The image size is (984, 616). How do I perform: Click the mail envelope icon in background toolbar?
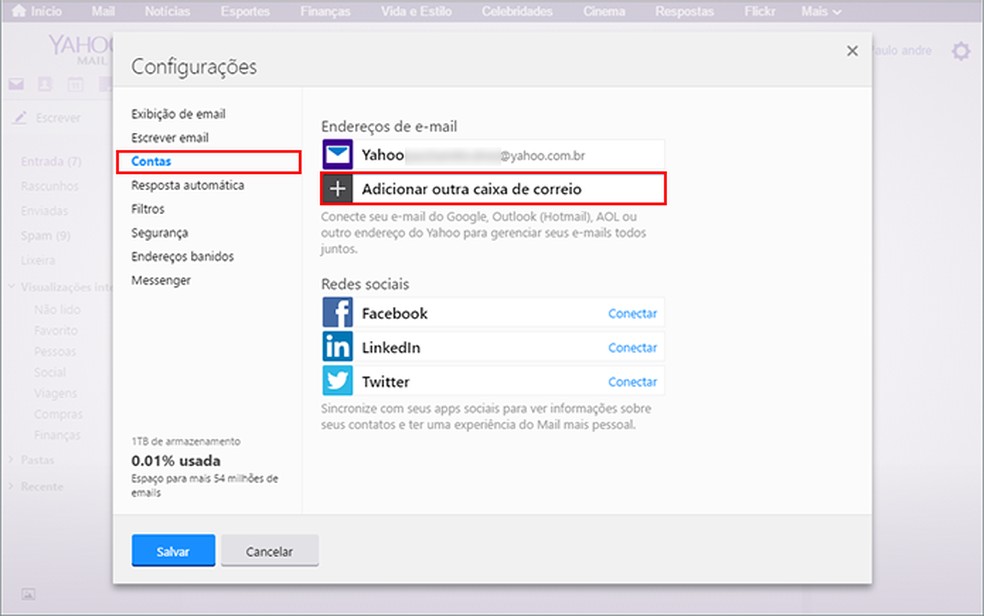click(16, 84)
